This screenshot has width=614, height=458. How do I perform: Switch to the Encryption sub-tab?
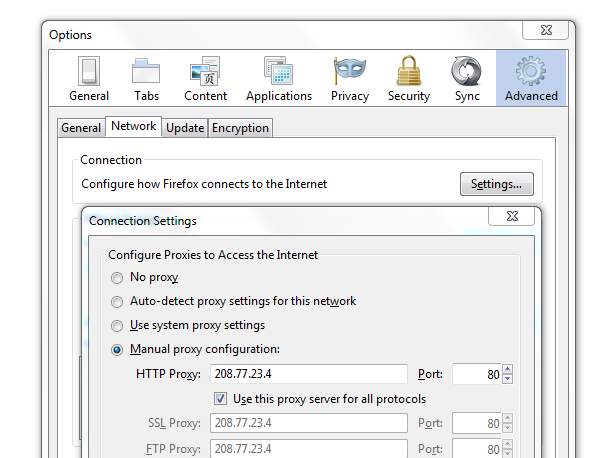(240, 128)
